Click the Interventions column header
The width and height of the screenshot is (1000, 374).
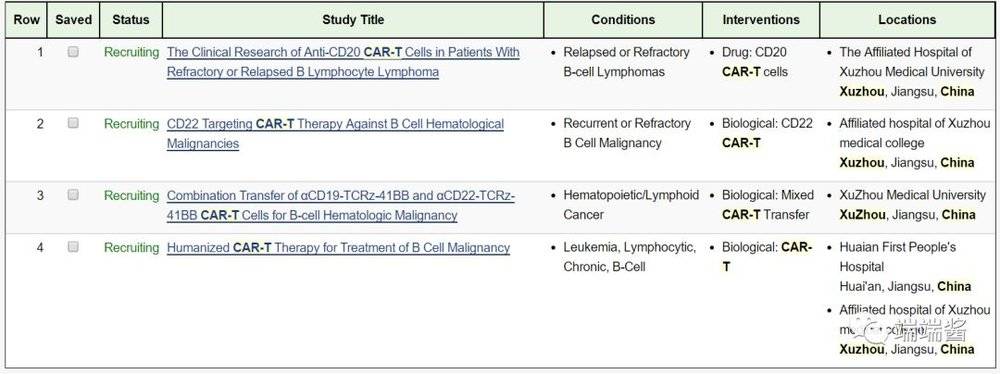click(761, 20)
